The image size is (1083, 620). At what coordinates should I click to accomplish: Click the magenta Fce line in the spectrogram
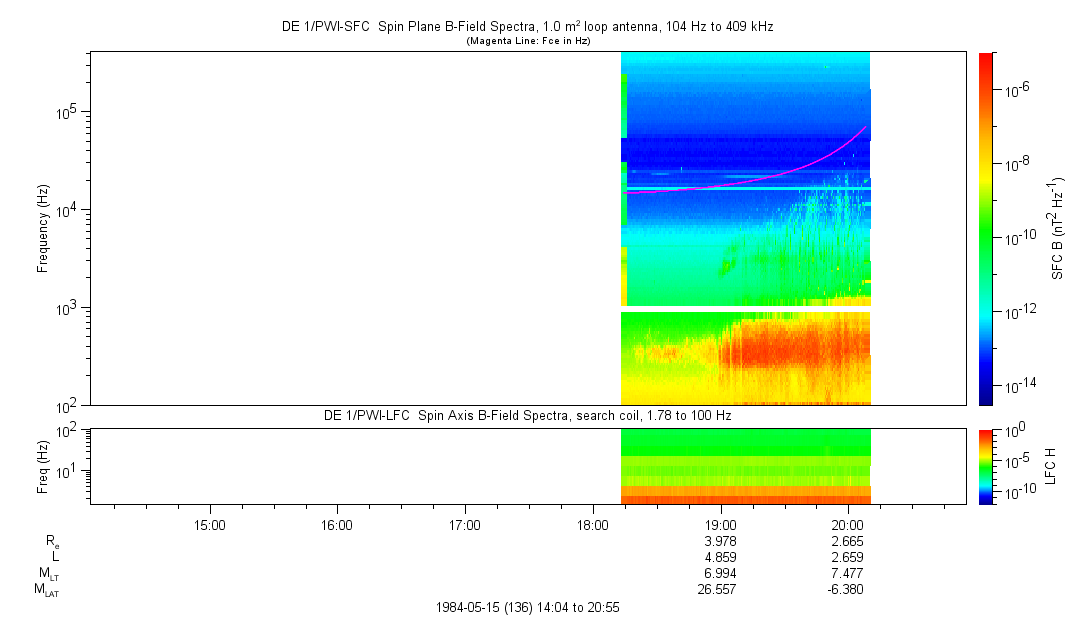tap(760, 176)
